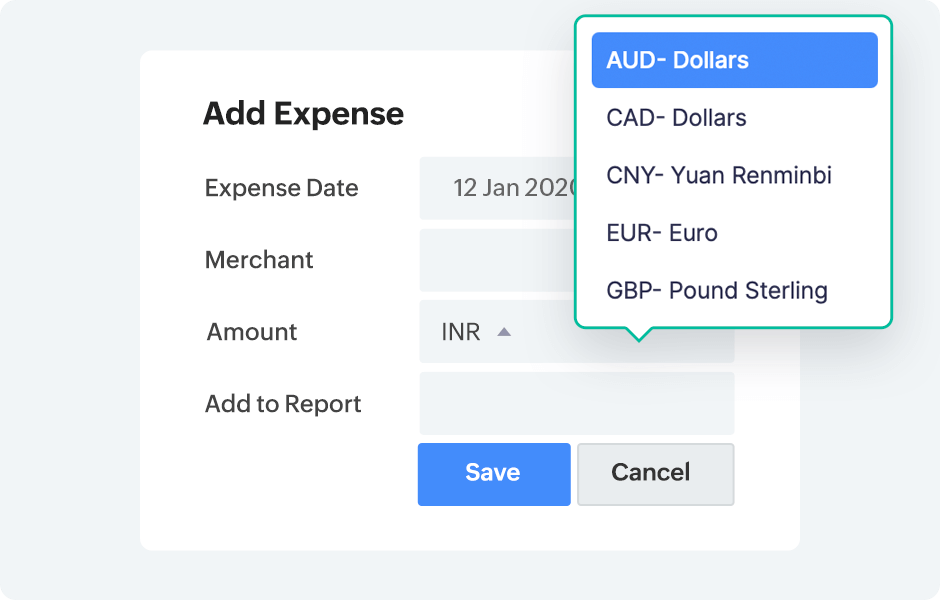This screenshot has height=600, width=940.
Task: Click the Add Expense heading
Action: pos(303,114)
